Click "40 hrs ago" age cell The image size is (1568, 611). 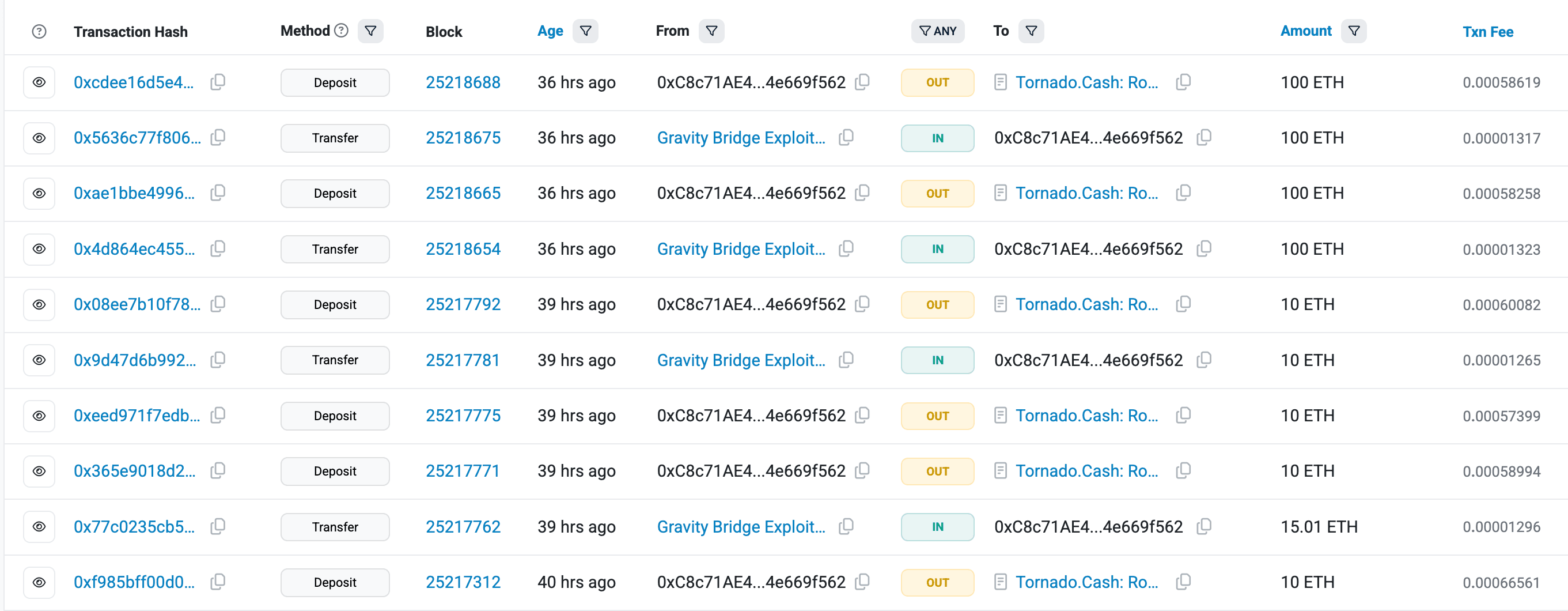pos(576,582)
